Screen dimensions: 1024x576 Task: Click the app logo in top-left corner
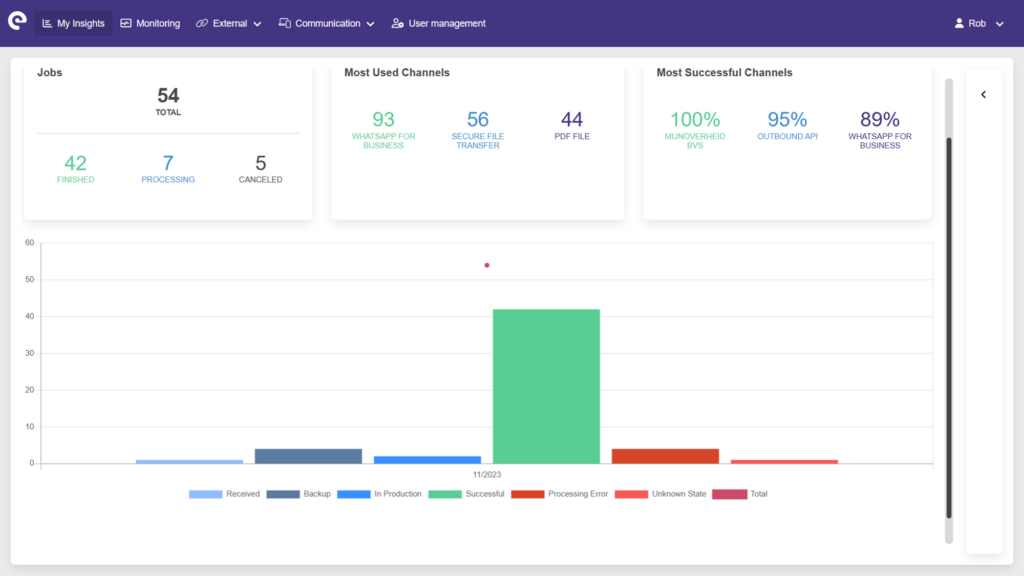click(16, 21)
